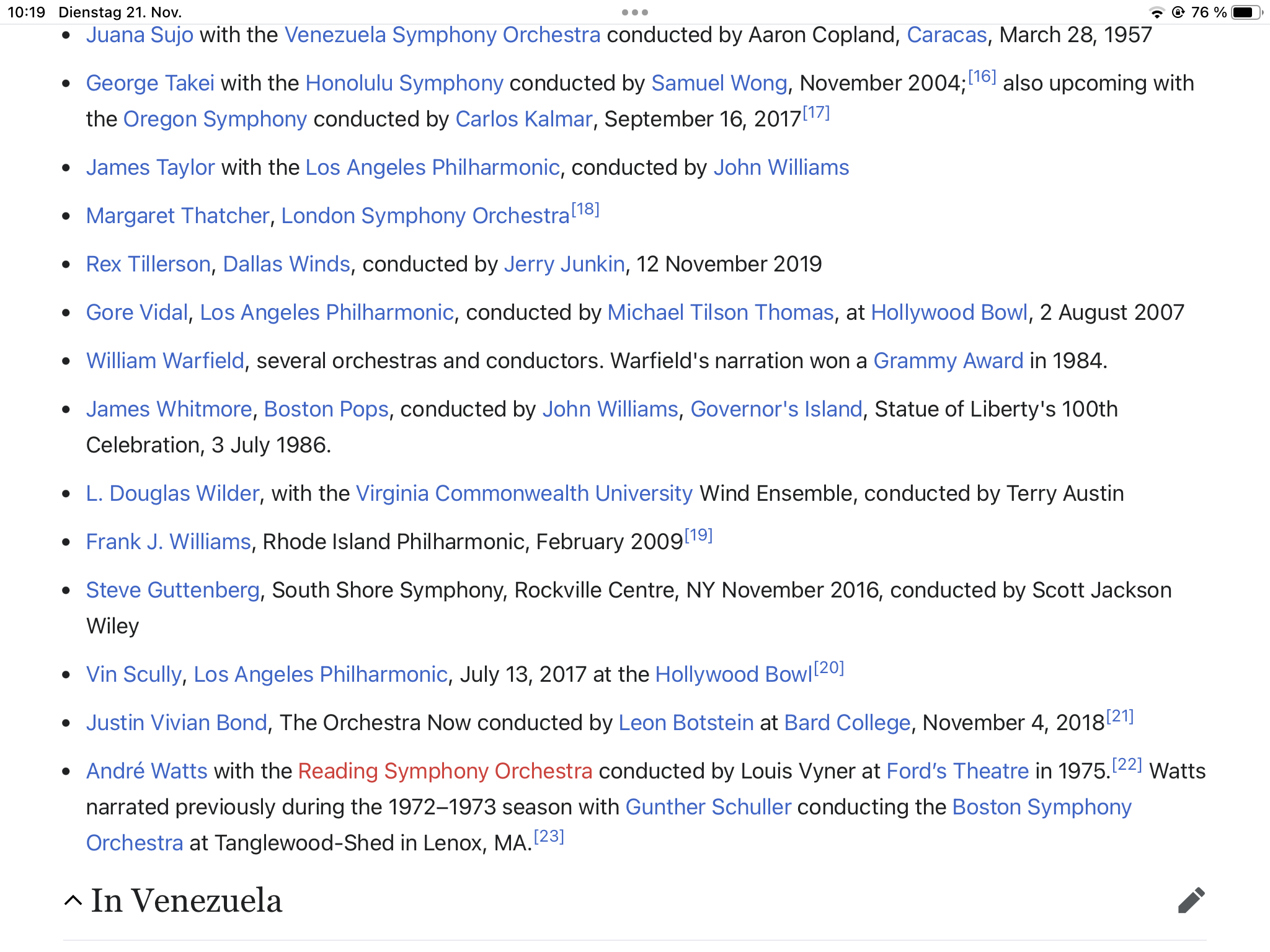Tap citation reference [21]
The width and height of the screenshot is (1270, 952).
[x=1120, y=716]
